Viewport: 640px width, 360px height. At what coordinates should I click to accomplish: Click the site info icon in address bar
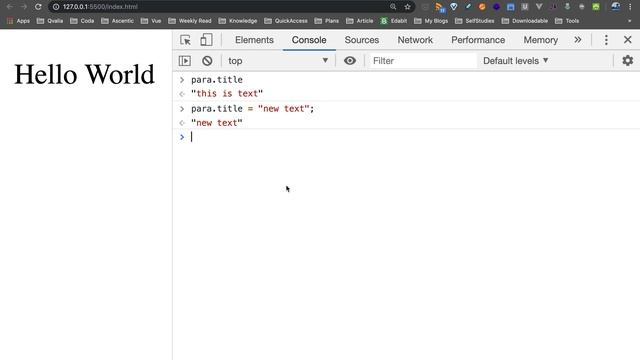(56, 7)
